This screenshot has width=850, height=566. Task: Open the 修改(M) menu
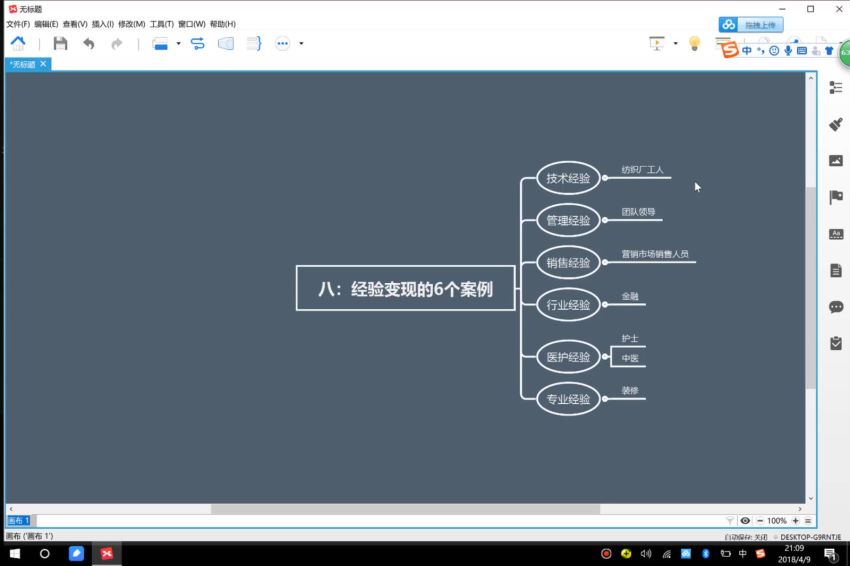pyautogui.click(x=132, y=24)
